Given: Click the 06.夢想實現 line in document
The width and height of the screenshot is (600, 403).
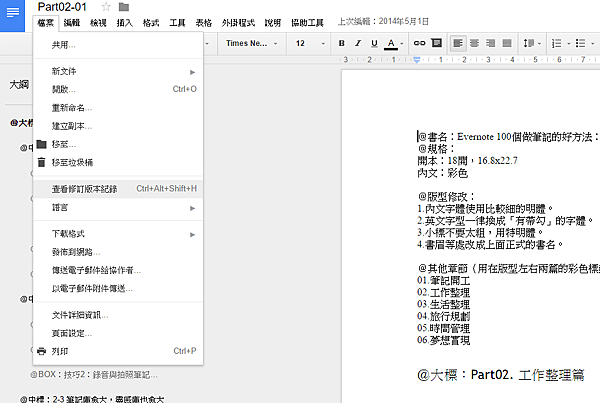Looking at the screenshot, I should pos(443,340).
